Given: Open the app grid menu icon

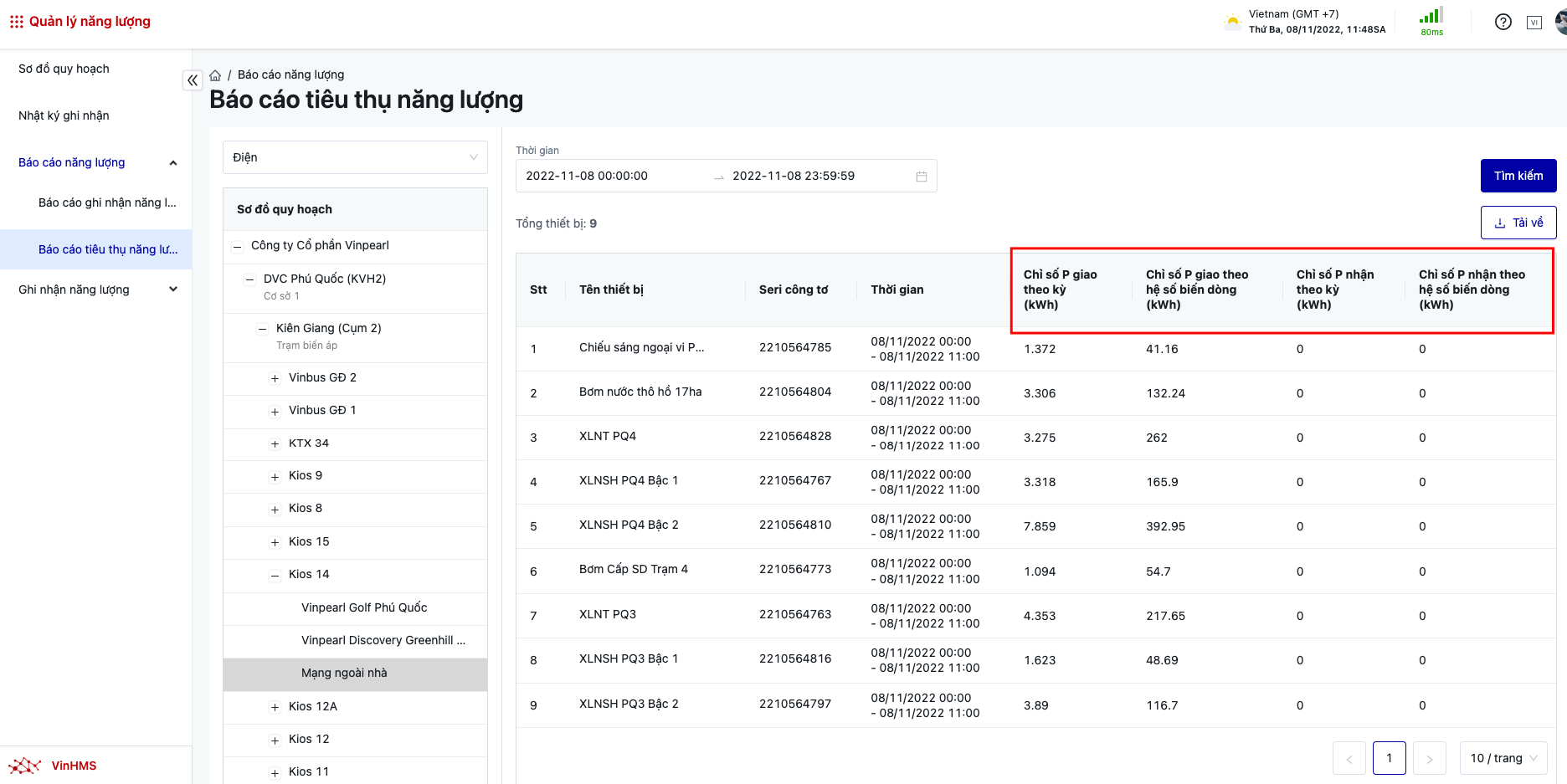Looking at the screenshot, I should (x=16, y=22).
